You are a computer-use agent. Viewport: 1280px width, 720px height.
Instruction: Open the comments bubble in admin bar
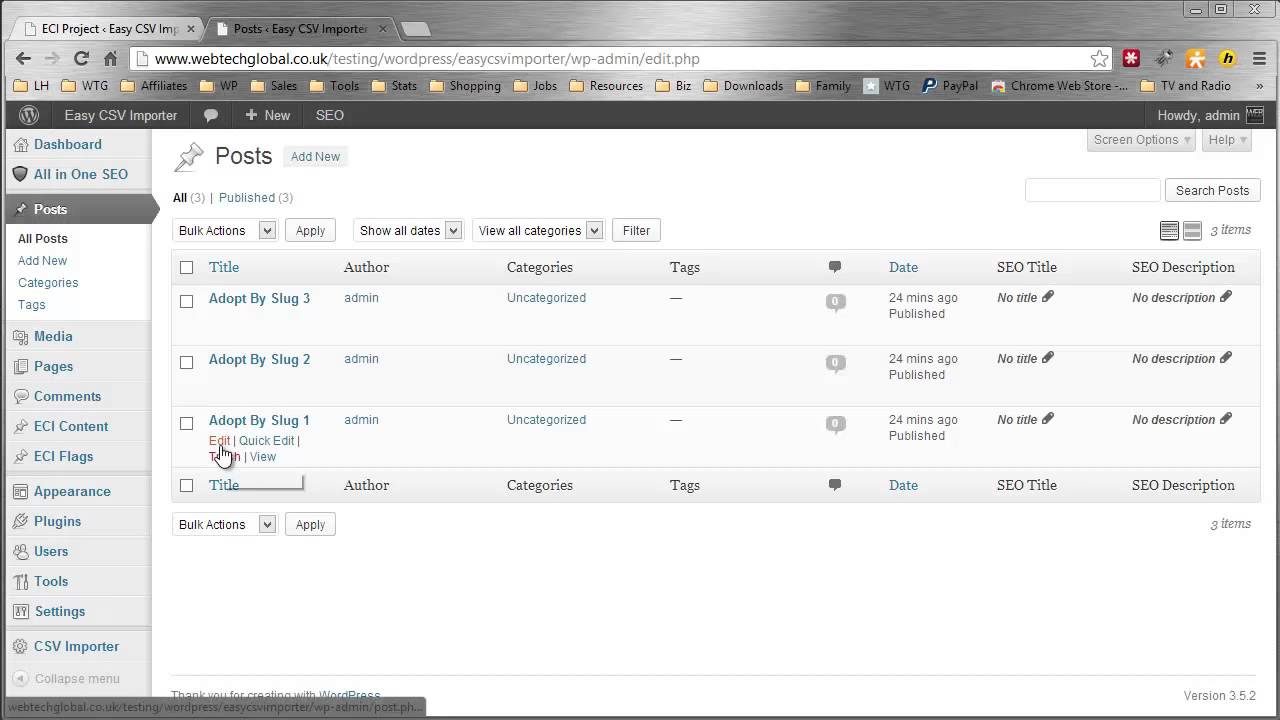click(x=211, y=115)
